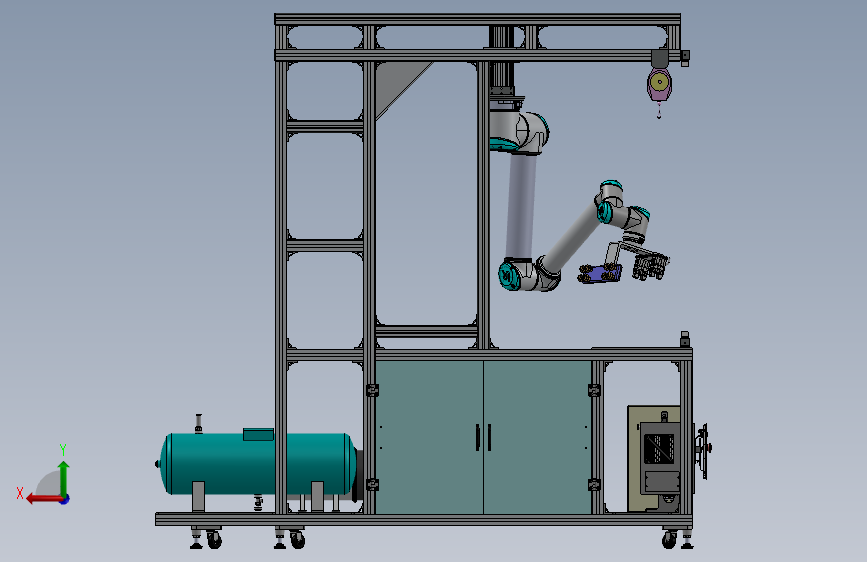Pick the pink spring balancer hanging from beam
867x562 pixels.
[659, 84]
